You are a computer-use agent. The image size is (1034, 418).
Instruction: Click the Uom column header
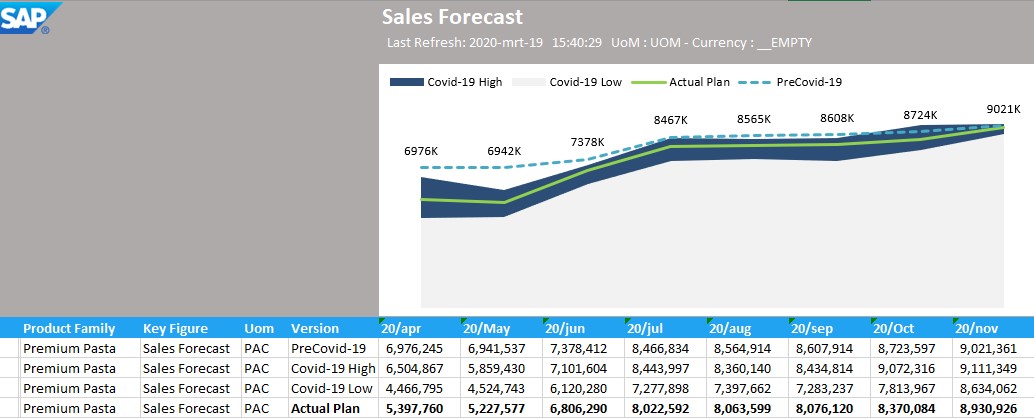pos(264,328)
